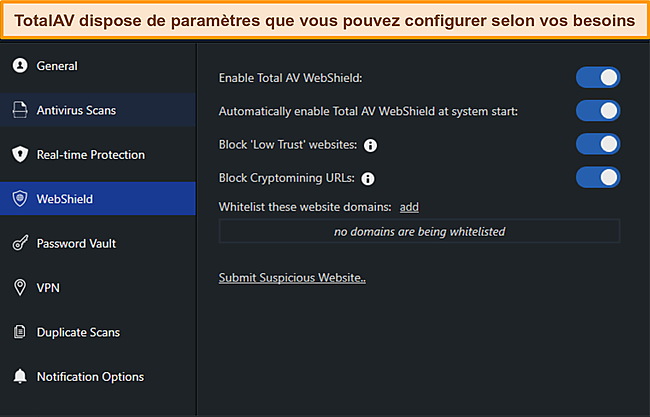Click the General user profile icon
650x417 pixels.
tap(19, 66)
